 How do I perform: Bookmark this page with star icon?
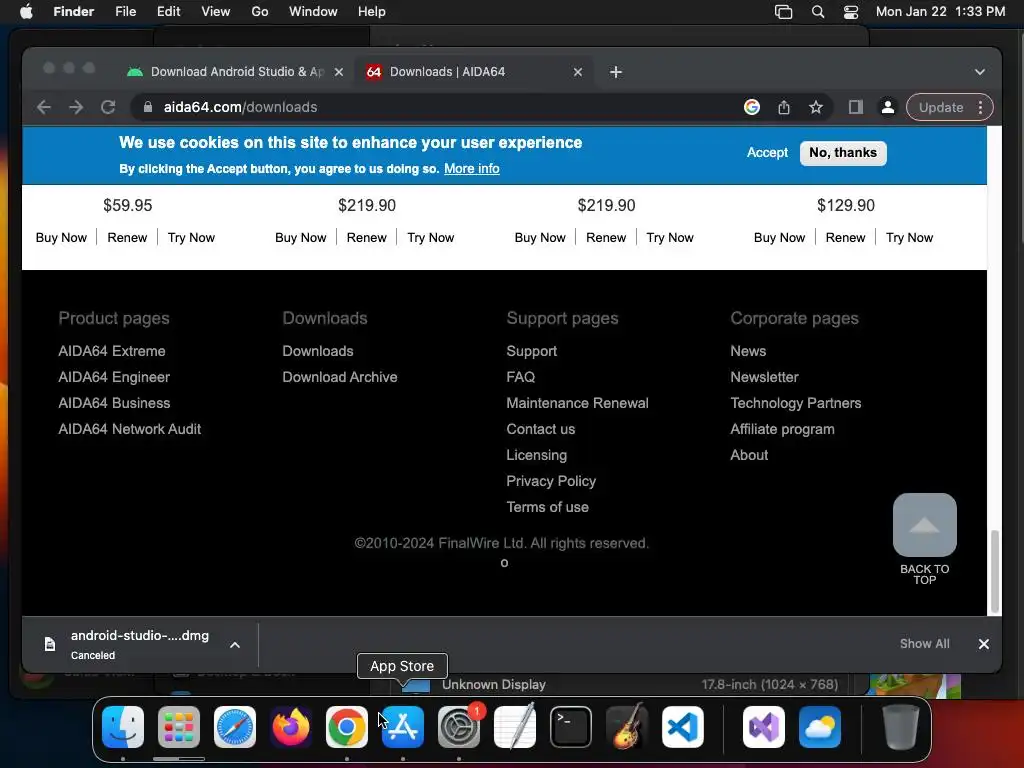(x=816, y=107)
